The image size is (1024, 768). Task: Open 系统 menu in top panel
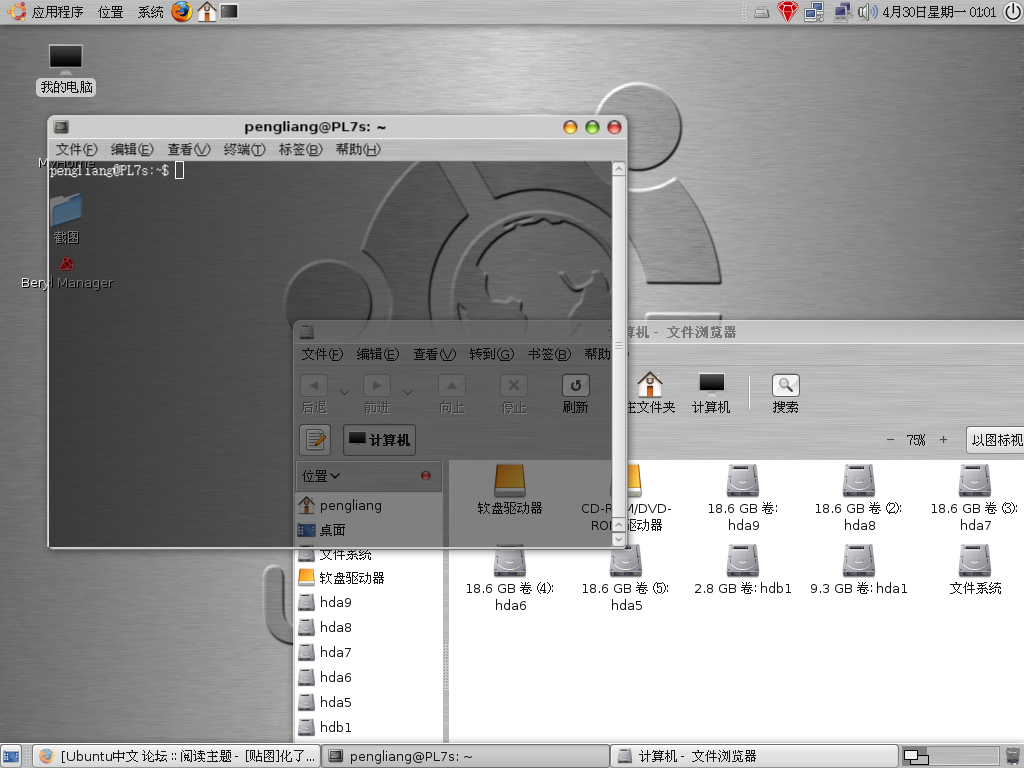pos(150,12)
